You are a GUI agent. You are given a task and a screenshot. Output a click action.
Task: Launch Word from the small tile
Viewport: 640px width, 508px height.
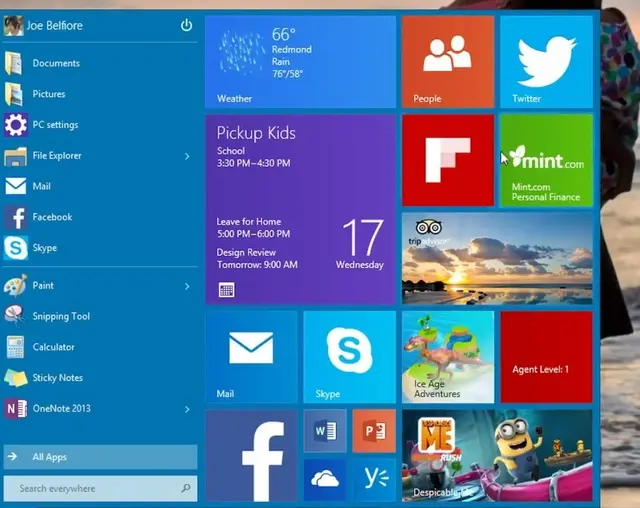(325, 431)
